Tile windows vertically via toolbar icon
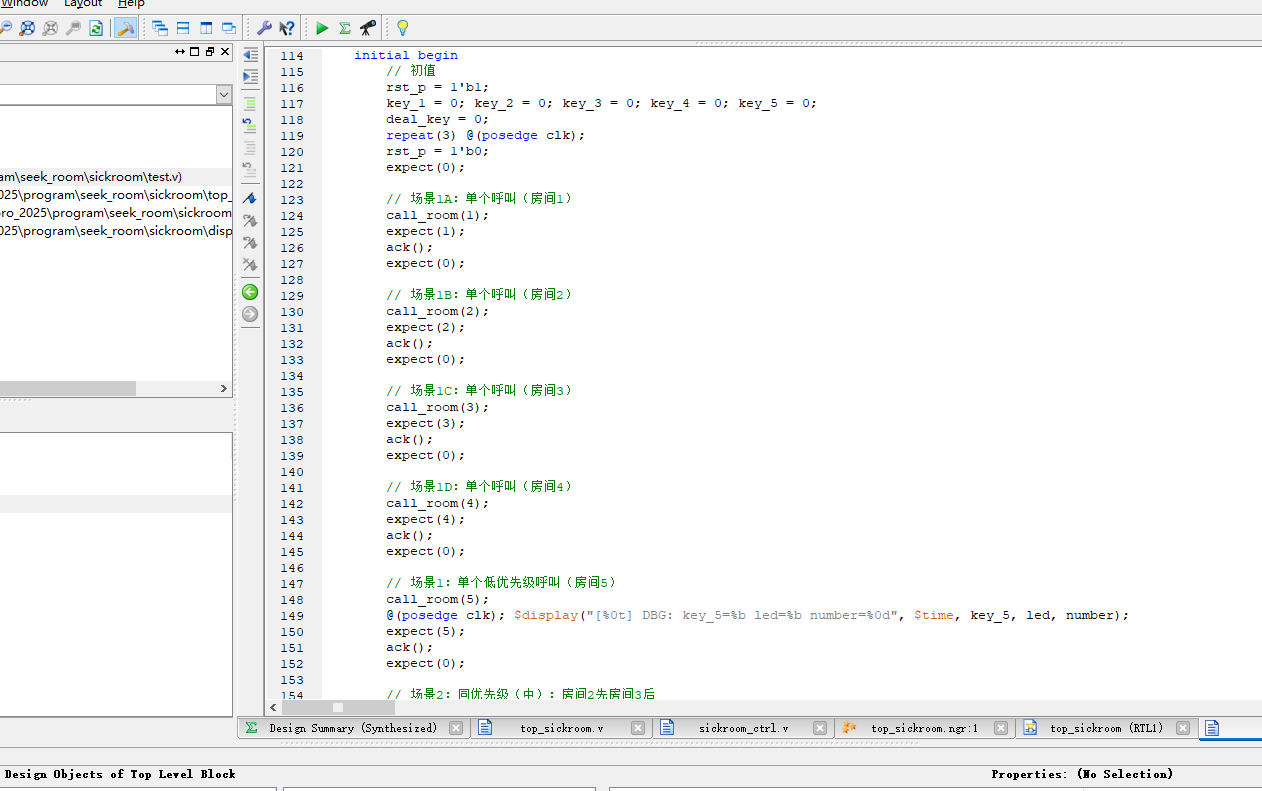The width and height of the screenshot is (1262, 791). click(x=206, y=28)
